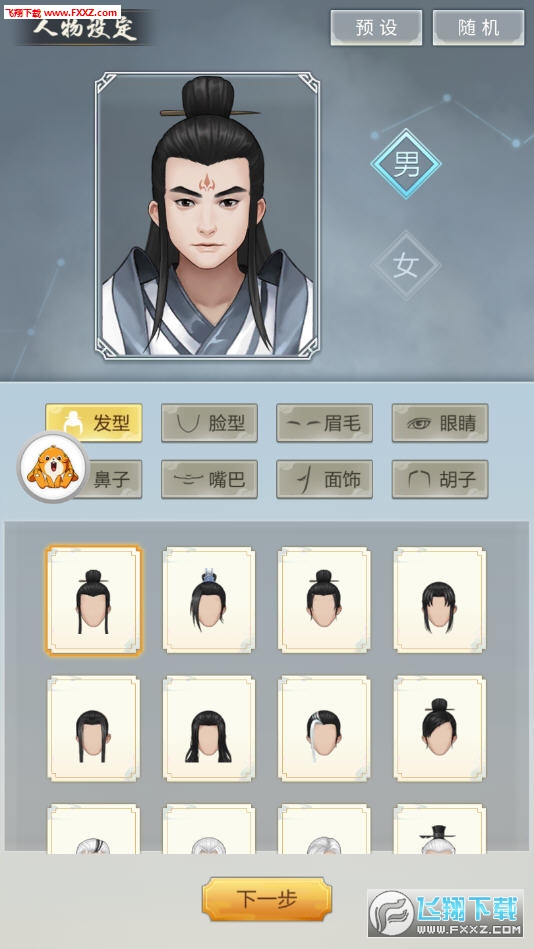
Task: Pick the long straight loose hairstyle
Action: click(x=209, y=729)
